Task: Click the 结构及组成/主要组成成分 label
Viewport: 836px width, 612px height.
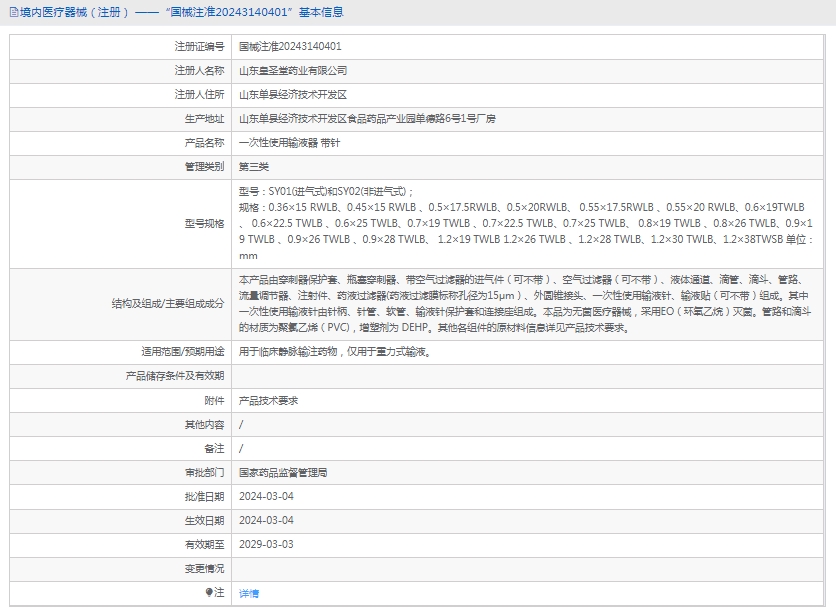Action: (167, 303)
